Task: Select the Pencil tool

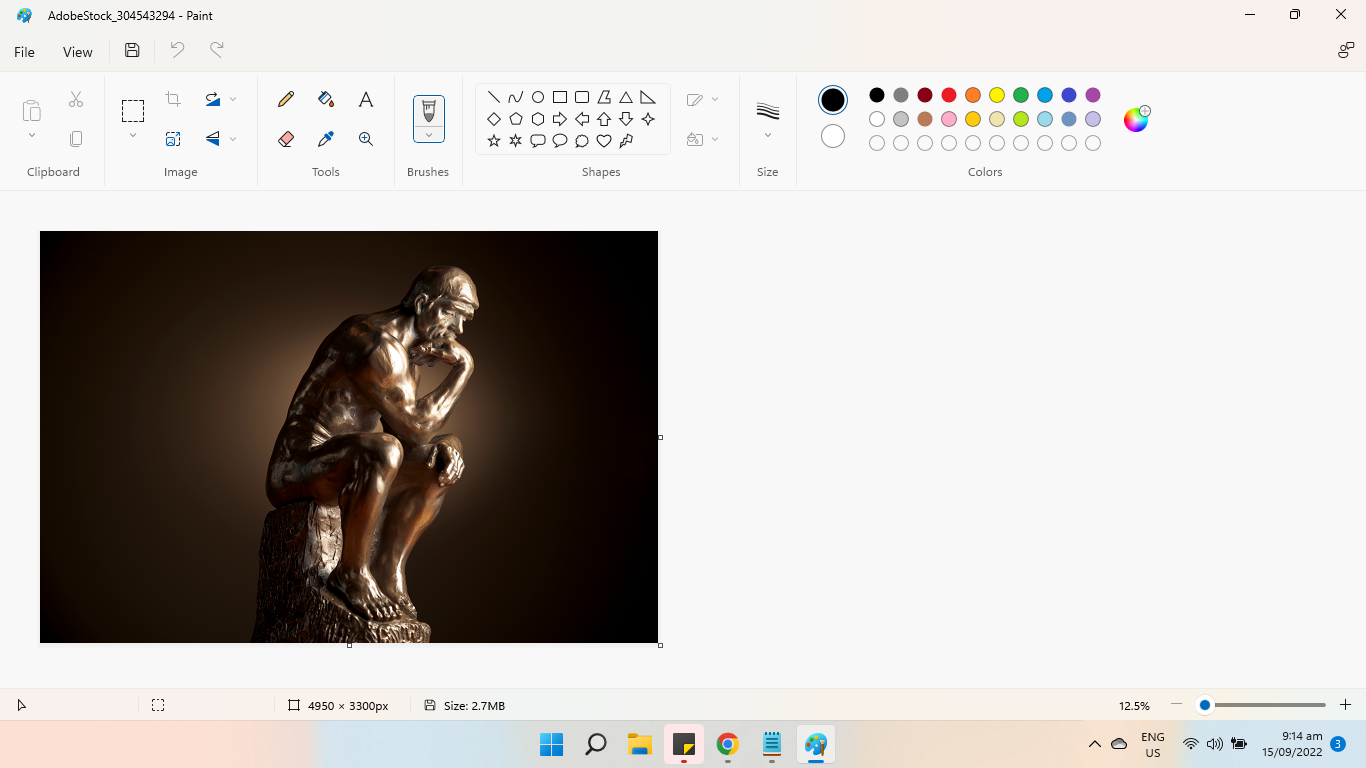Action: pos(286,99)
